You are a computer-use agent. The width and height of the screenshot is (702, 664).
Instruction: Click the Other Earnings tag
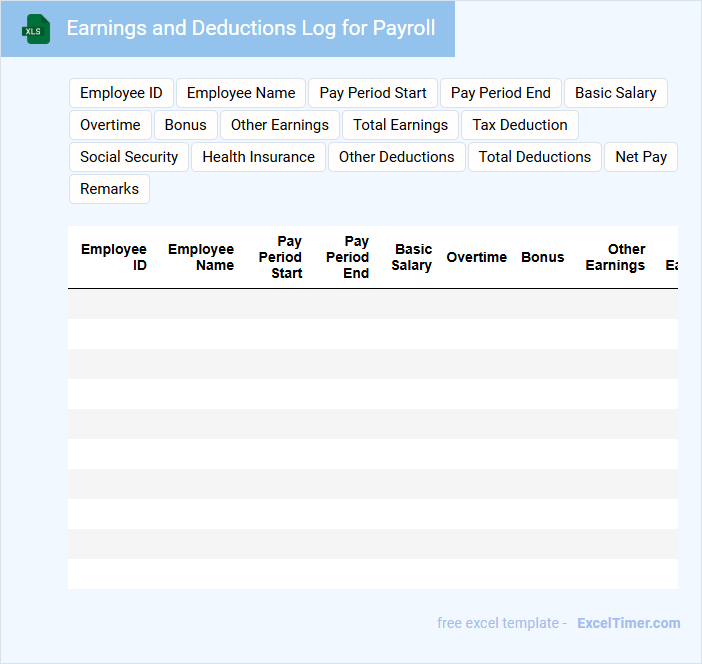[279, 125]
